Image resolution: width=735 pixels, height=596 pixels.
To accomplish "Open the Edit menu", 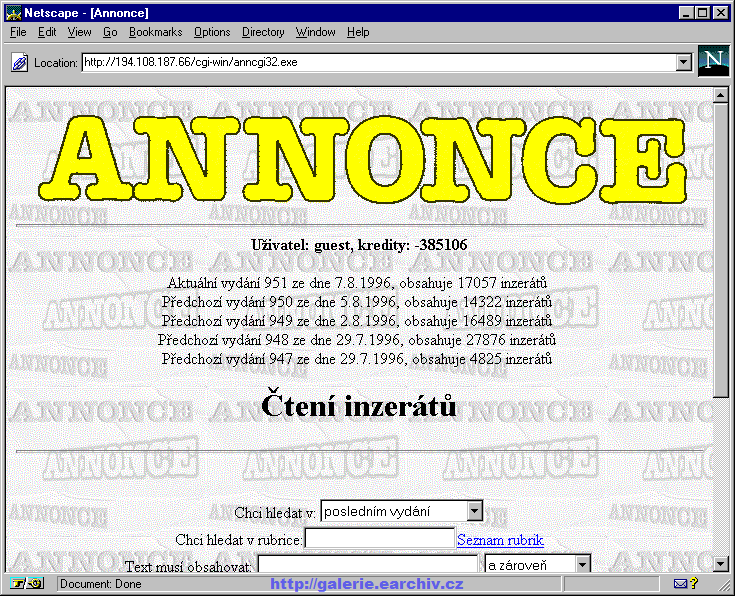I will point(47,32).
